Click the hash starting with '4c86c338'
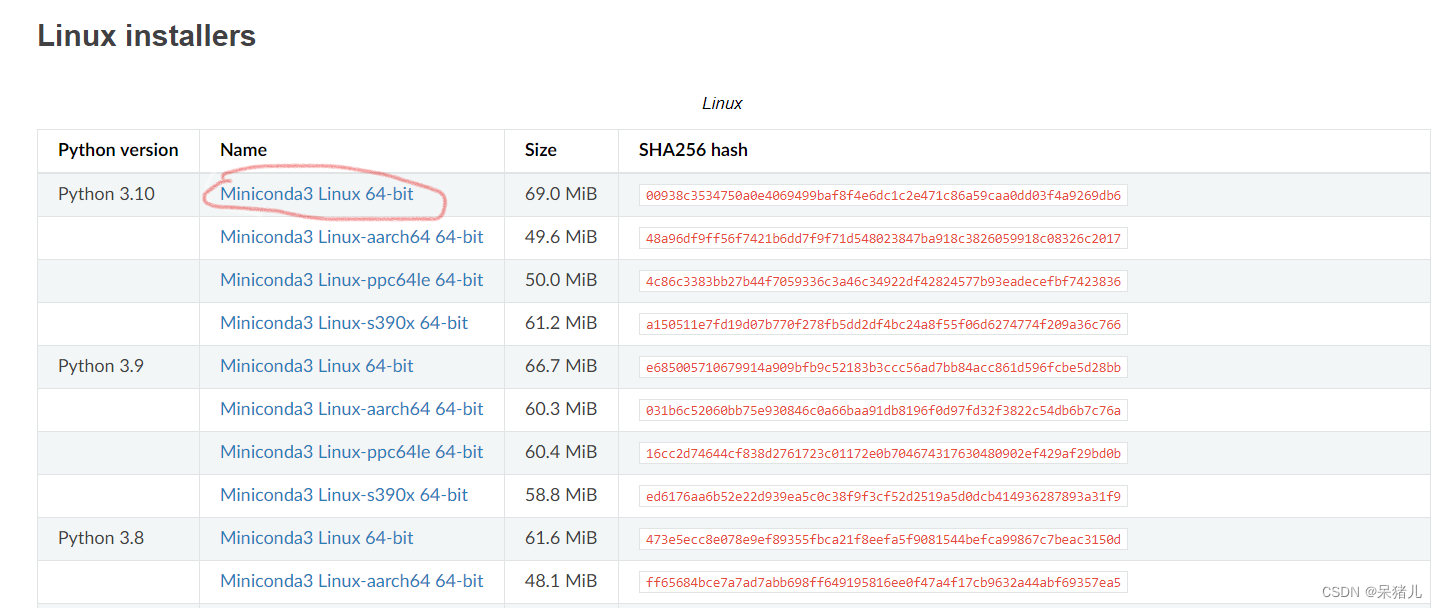The height and width of the screenshot is (608, 1437). tap(883, 281)
